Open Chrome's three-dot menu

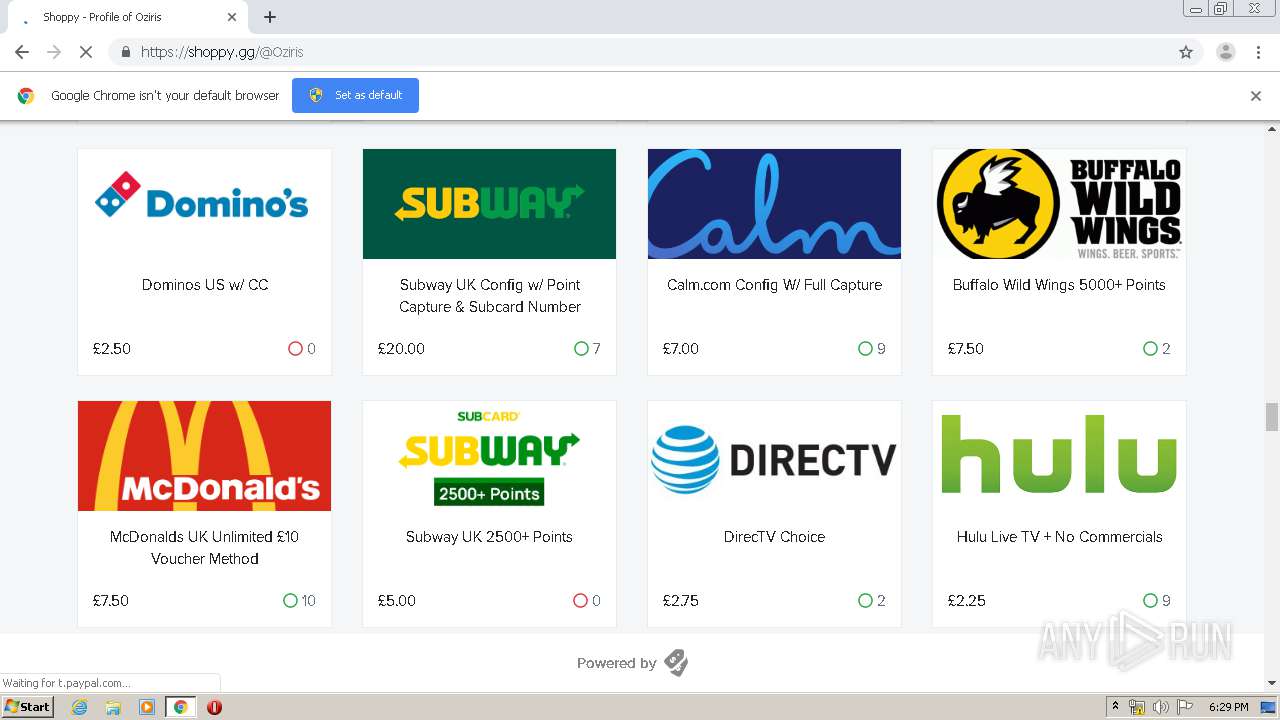[x=1258, y=52]
